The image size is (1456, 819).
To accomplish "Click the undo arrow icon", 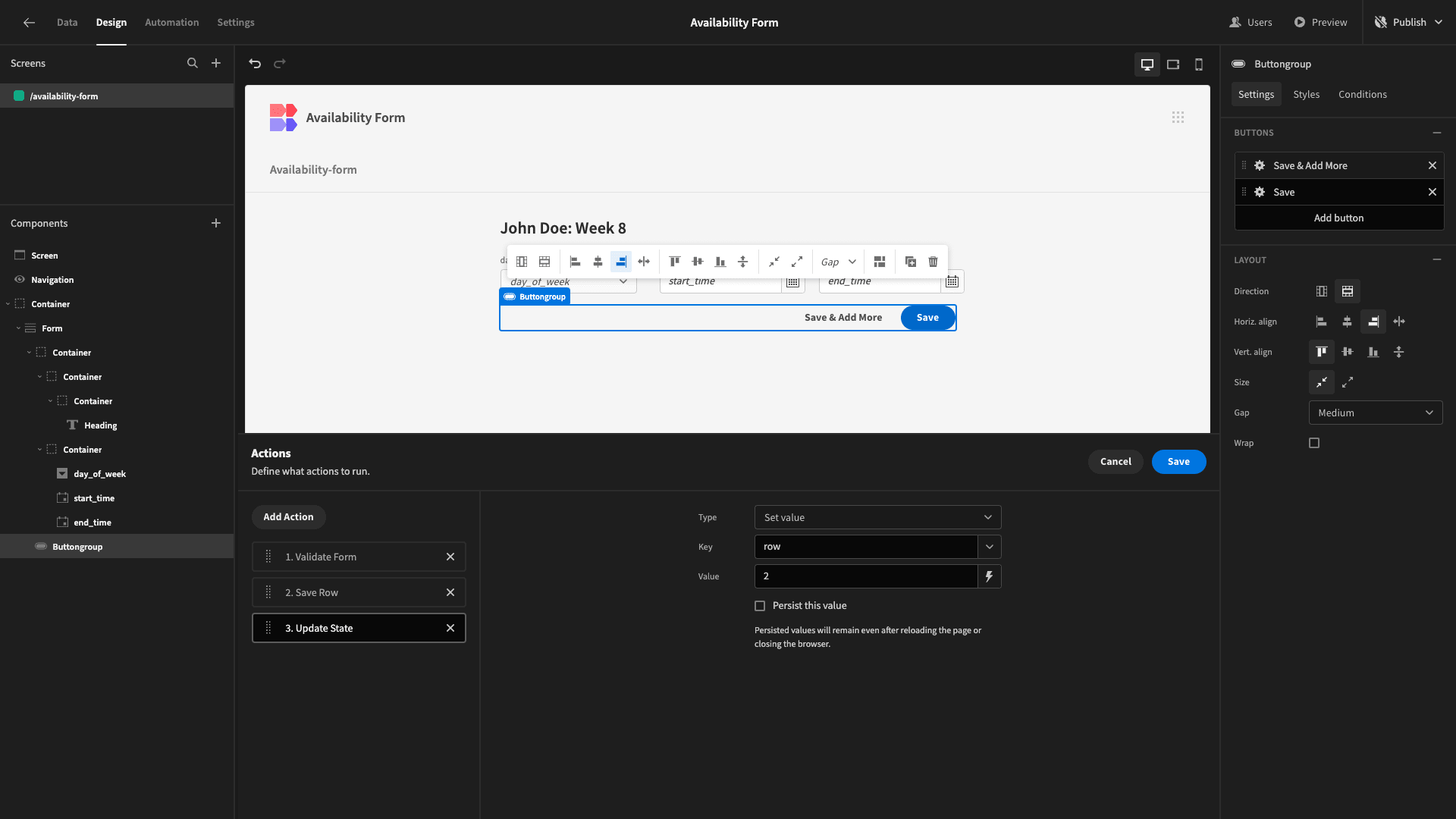I will click(256, 63).
